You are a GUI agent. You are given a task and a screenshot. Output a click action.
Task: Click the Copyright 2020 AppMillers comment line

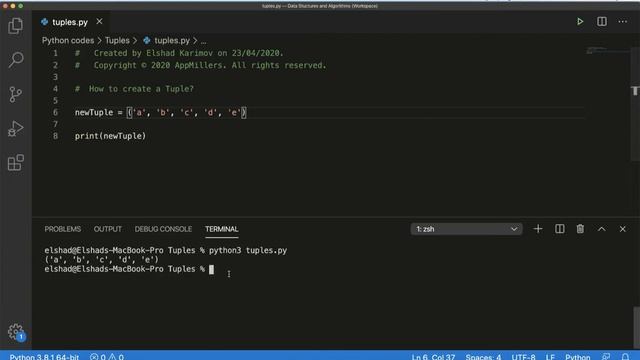point(200,65)
